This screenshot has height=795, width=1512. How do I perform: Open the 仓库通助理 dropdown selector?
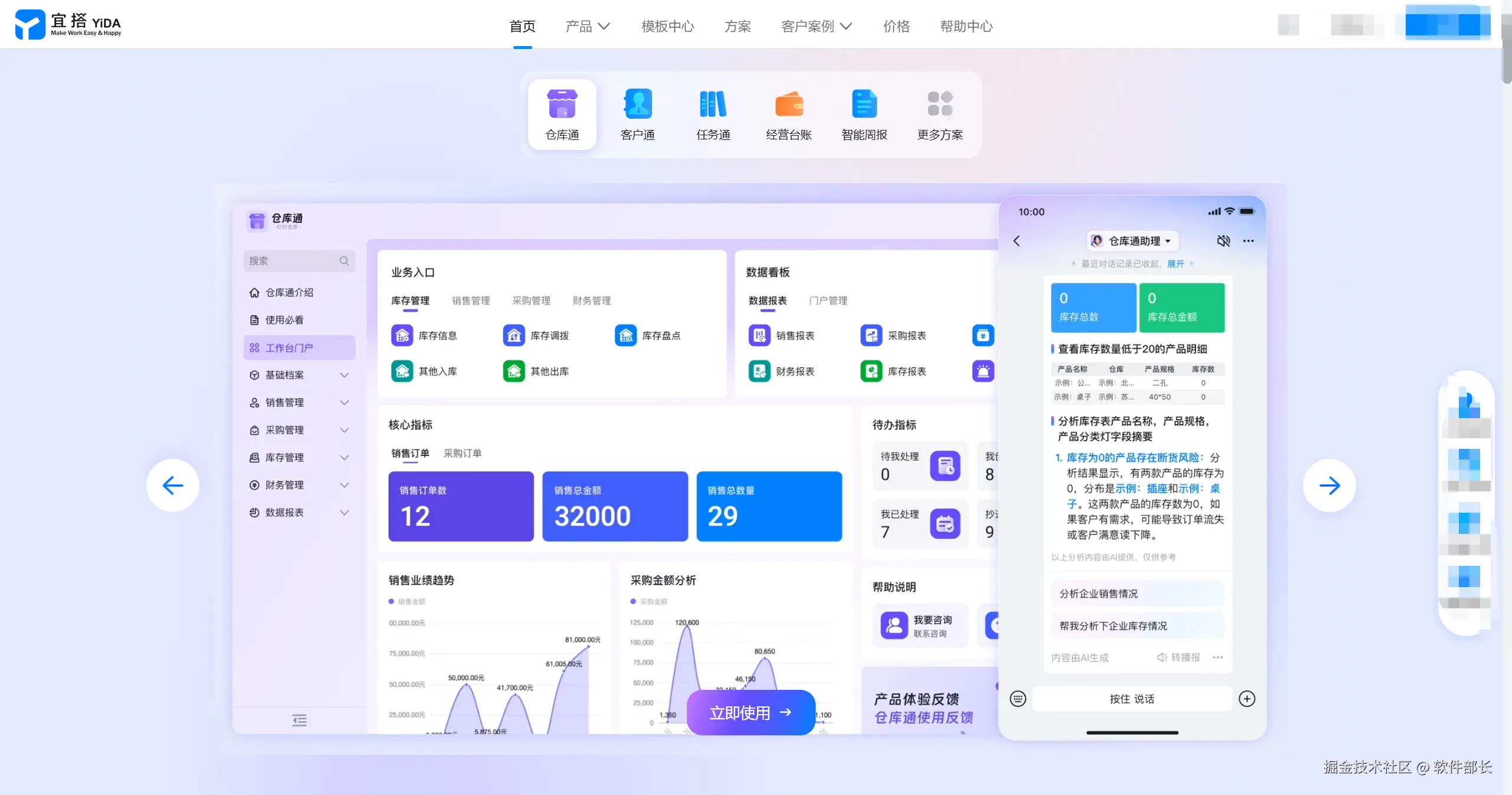1132,241
